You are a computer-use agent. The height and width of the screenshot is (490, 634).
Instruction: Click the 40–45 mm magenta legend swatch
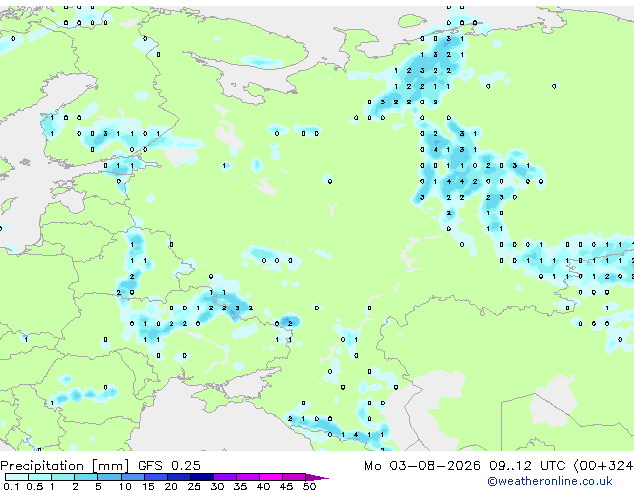point(271,477)
